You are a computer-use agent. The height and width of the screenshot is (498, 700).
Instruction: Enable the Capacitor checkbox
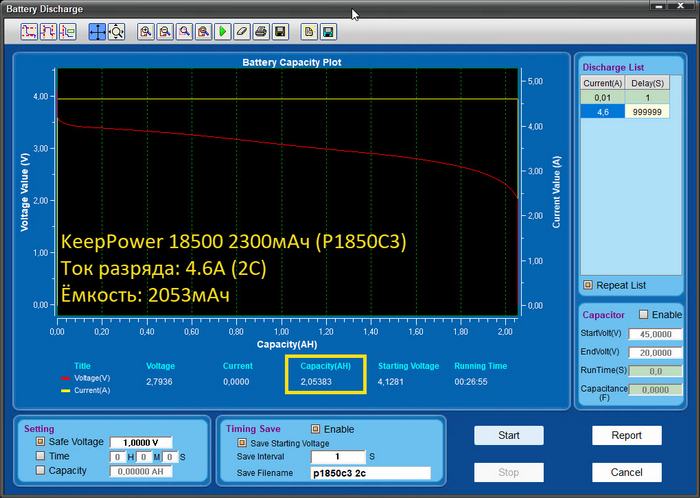click(644, 314)
